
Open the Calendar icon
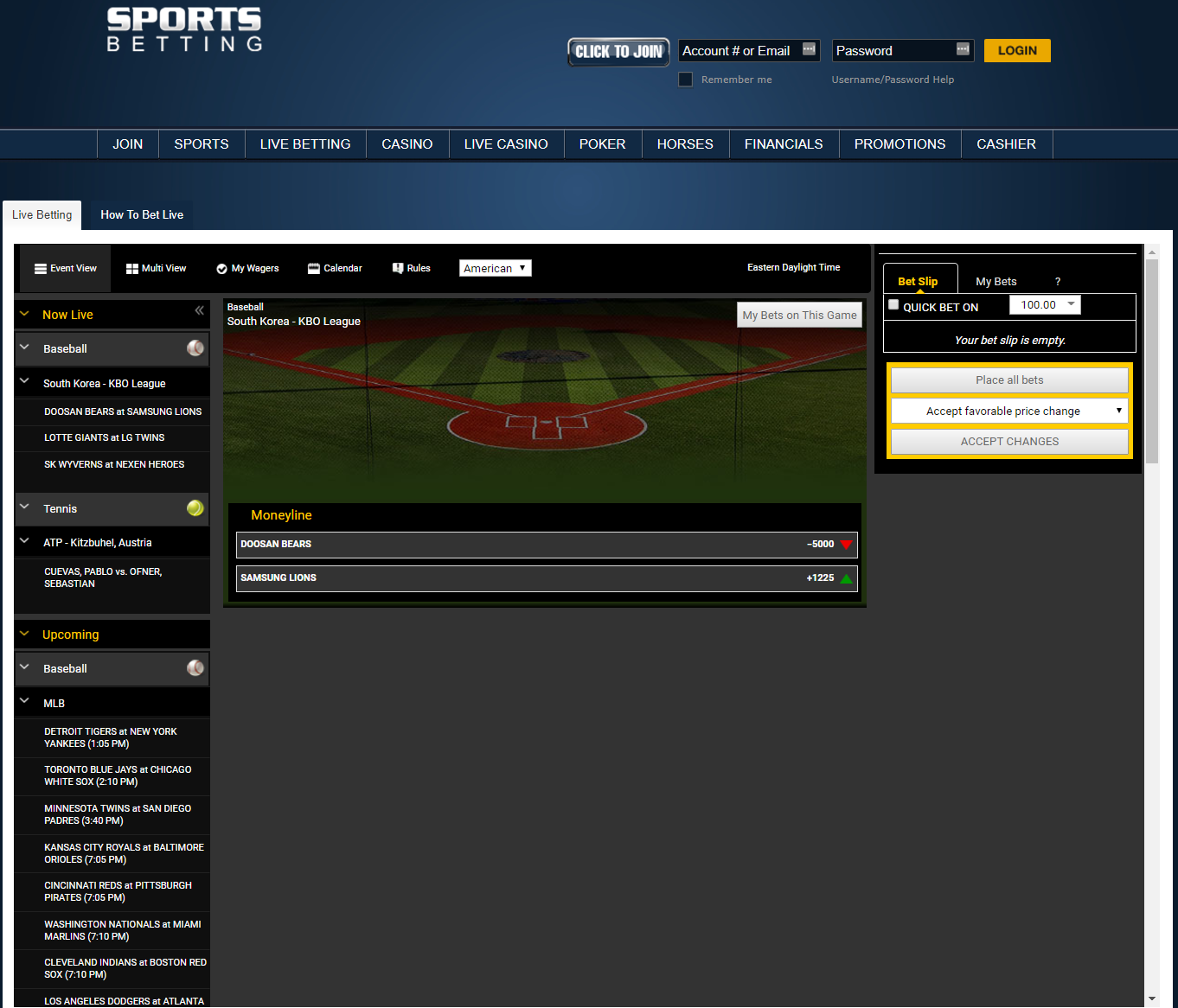click(x=314, y=269)
